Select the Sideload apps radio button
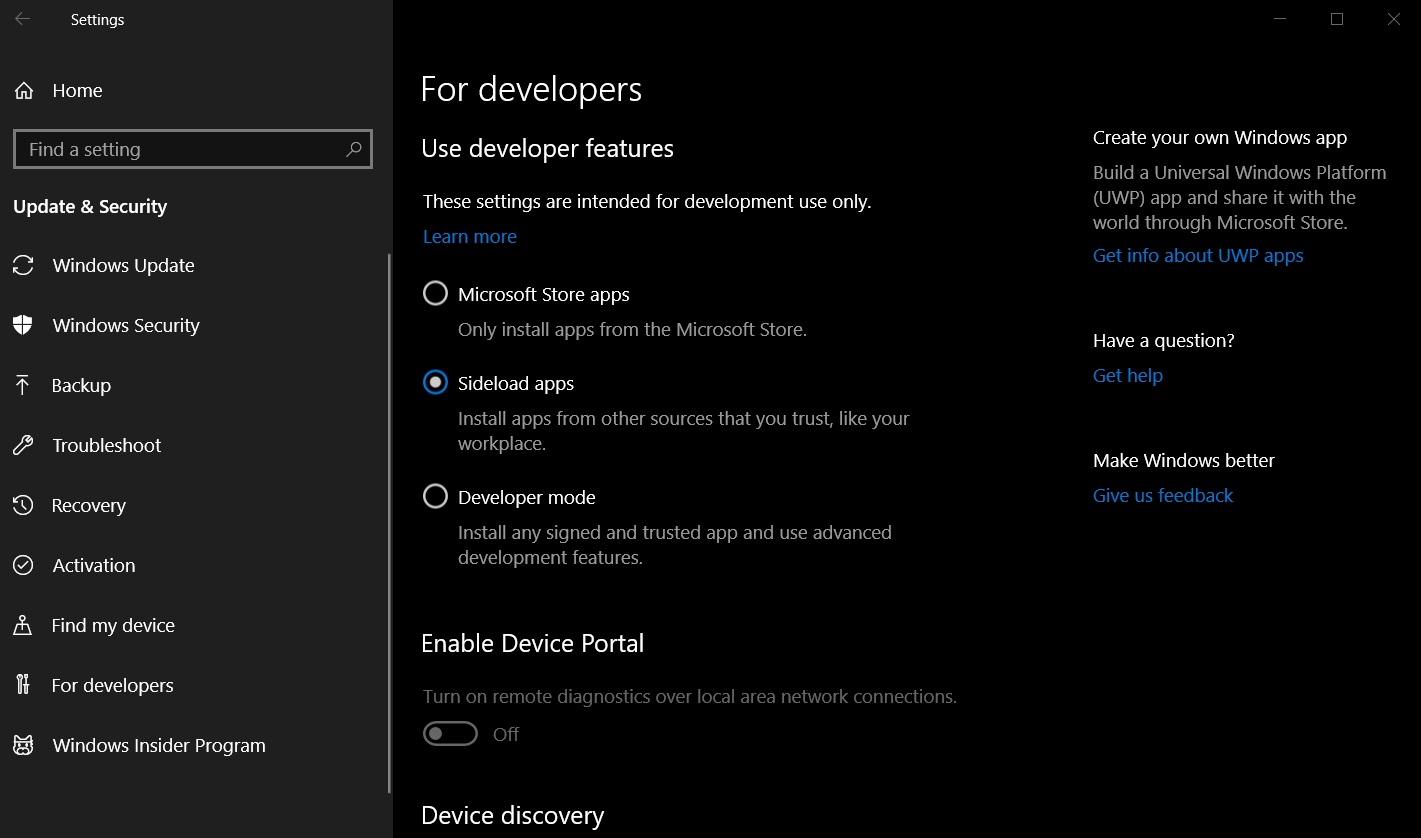The height and width of the screenshot is (838, 1421). point(435,383)
